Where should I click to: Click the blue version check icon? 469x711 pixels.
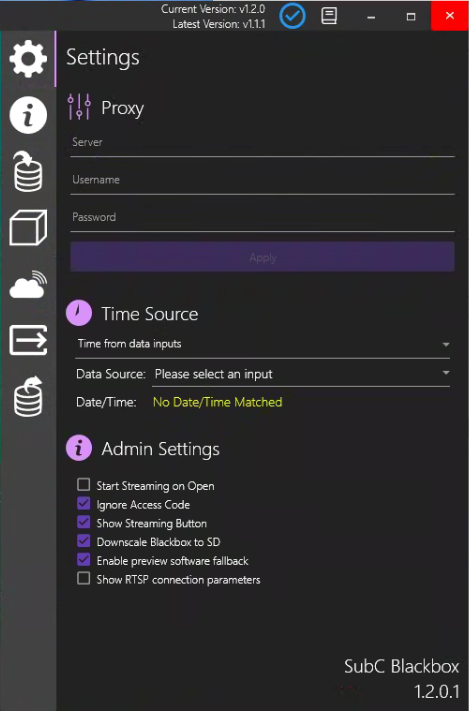coord(293,16)
